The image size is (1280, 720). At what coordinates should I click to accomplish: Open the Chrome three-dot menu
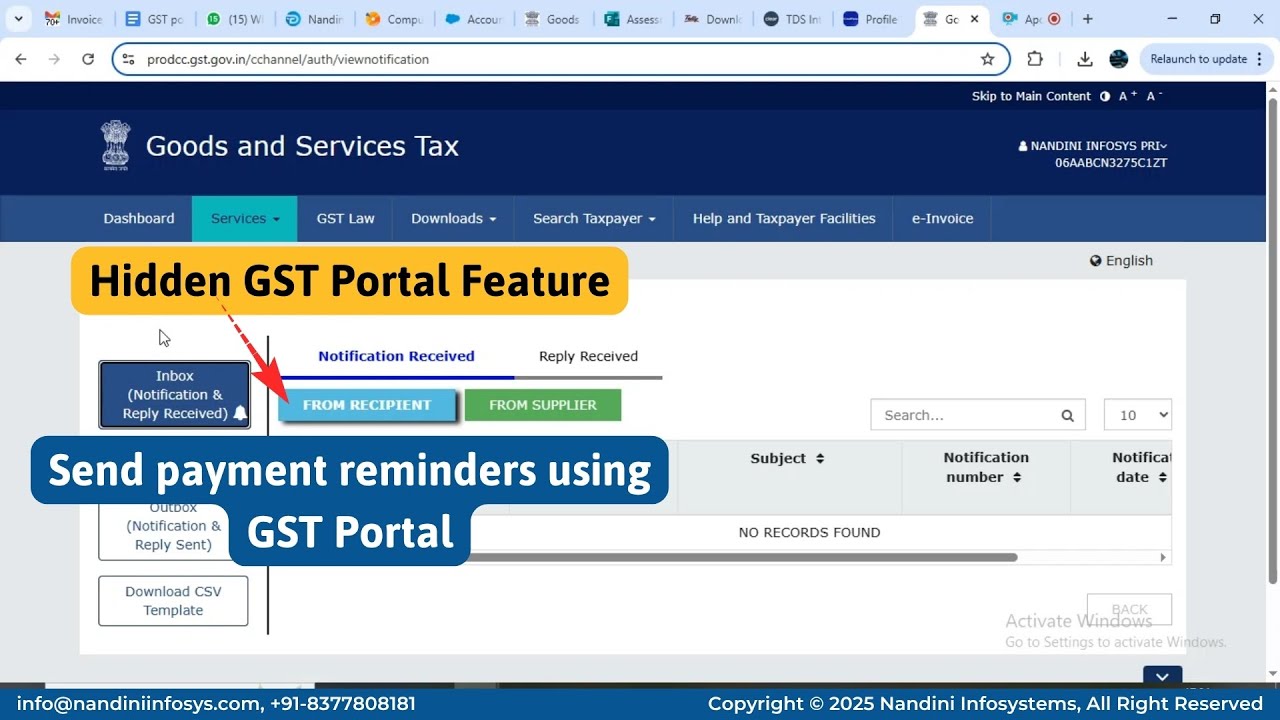1259,59
